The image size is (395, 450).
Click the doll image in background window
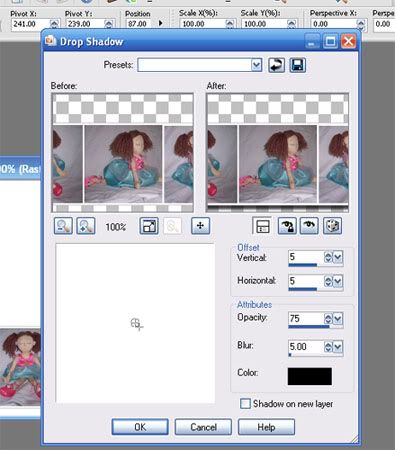pyautogui.click(x=20, y=367)
